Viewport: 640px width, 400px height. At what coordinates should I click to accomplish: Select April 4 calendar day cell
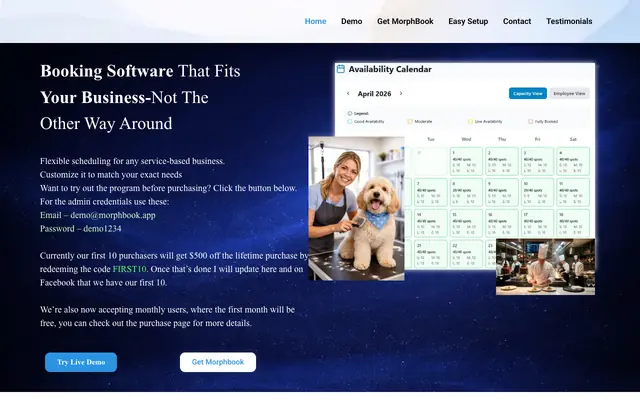click(573, 161)
